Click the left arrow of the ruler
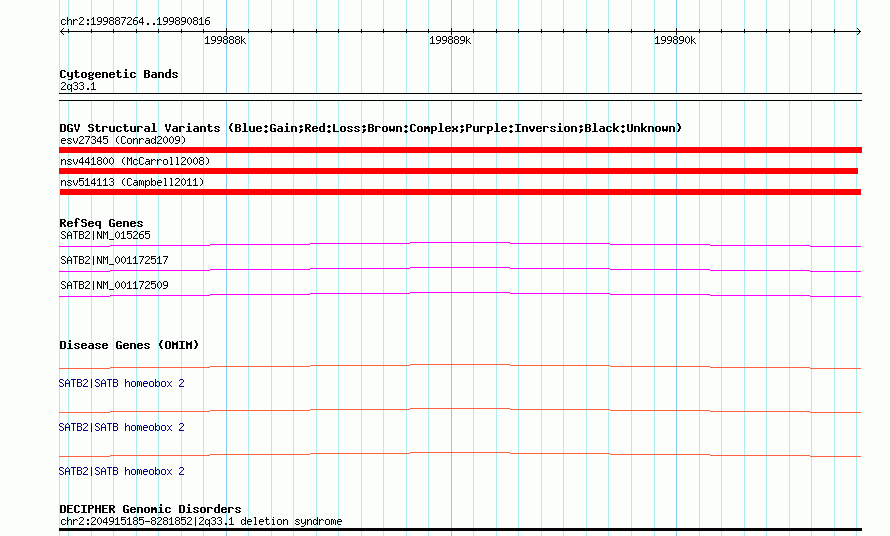This screenshot has width=890, height=536. [x=62, y=31]
